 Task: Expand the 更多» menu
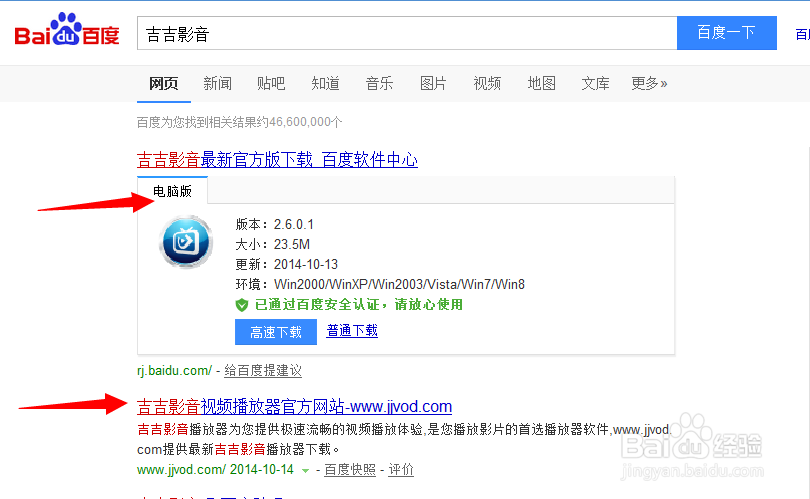point(649,83)
